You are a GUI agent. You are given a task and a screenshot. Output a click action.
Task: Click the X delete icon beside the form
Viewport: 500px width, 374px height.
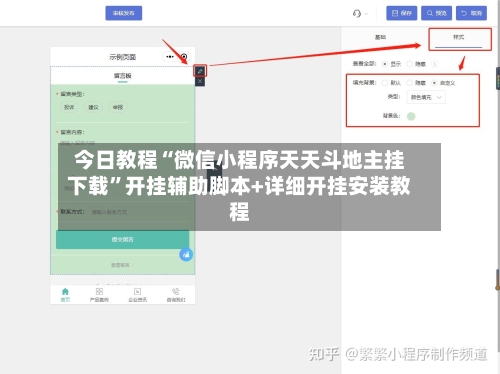point(200,81)
